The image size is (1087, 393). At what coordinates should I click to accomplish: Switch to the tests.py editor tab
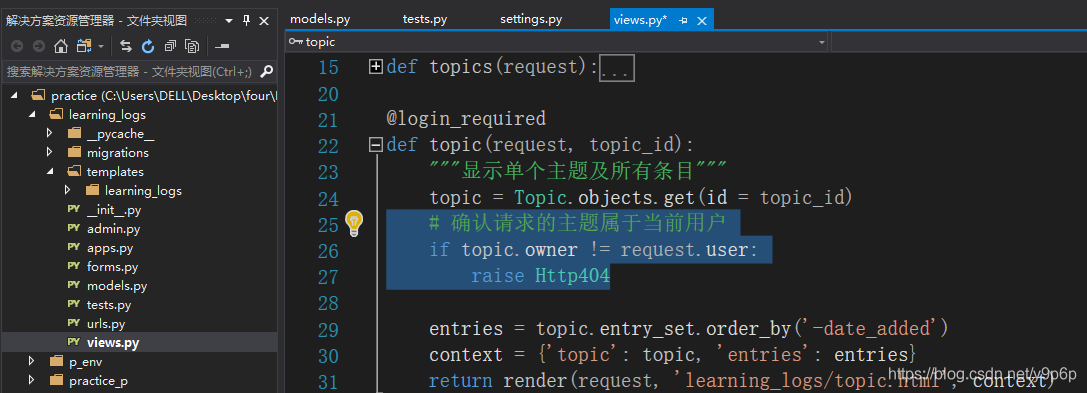(425, 19)
